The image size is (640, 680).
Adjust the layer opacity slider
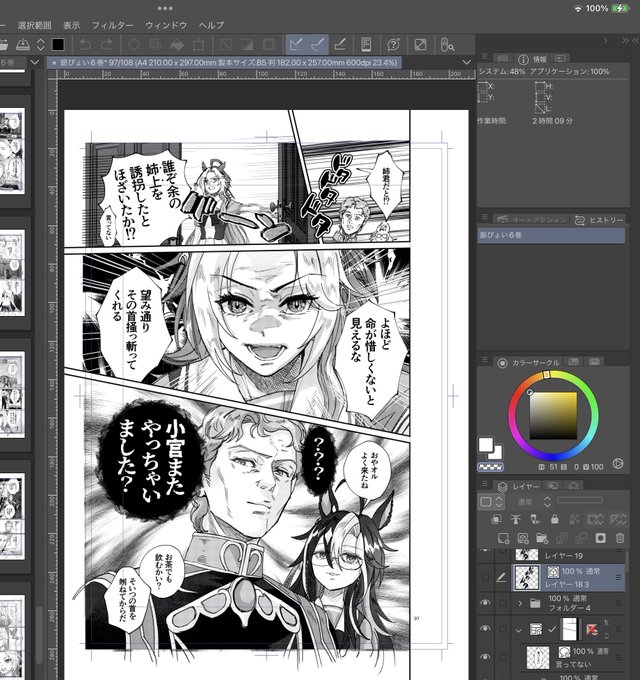click(579, 500)
